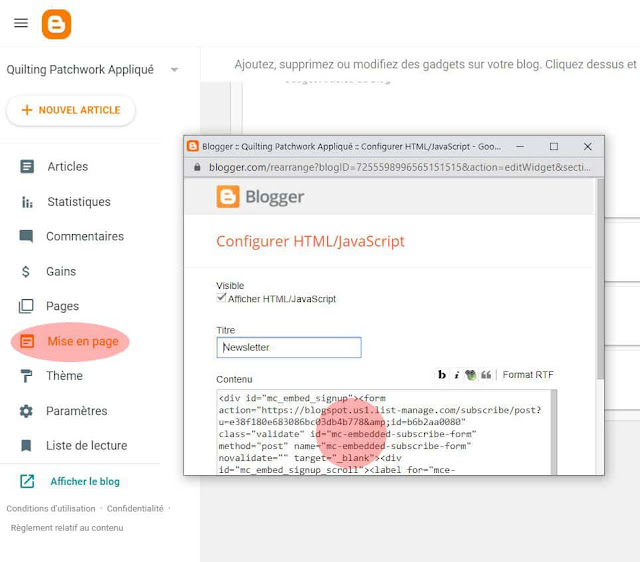This screenshot has width=640, height=562.
Task: Click the popup window vertical scrollbar
Action: coord(600,279)
